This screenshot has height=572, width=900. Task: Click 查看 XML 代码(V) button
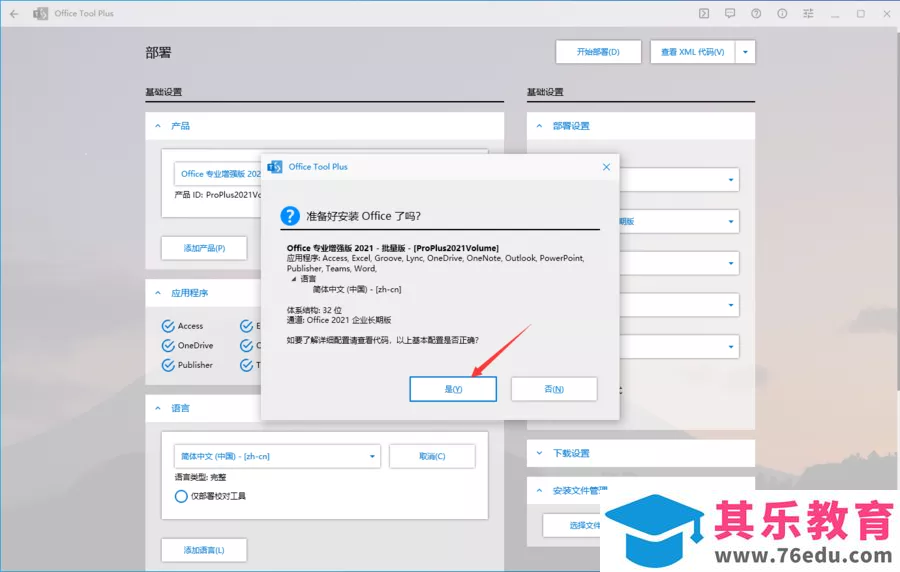point(692,52)
